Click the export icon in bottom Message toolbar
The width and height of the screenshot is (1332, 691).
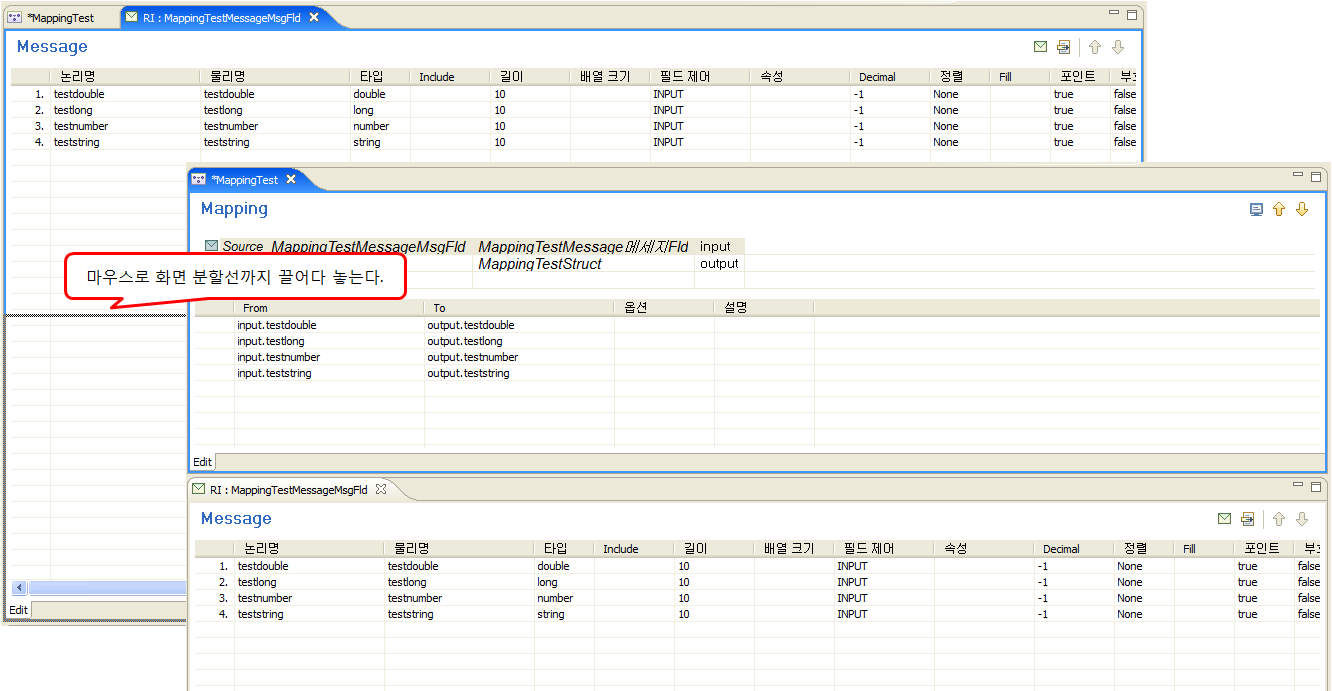[x=1247, y=519]
